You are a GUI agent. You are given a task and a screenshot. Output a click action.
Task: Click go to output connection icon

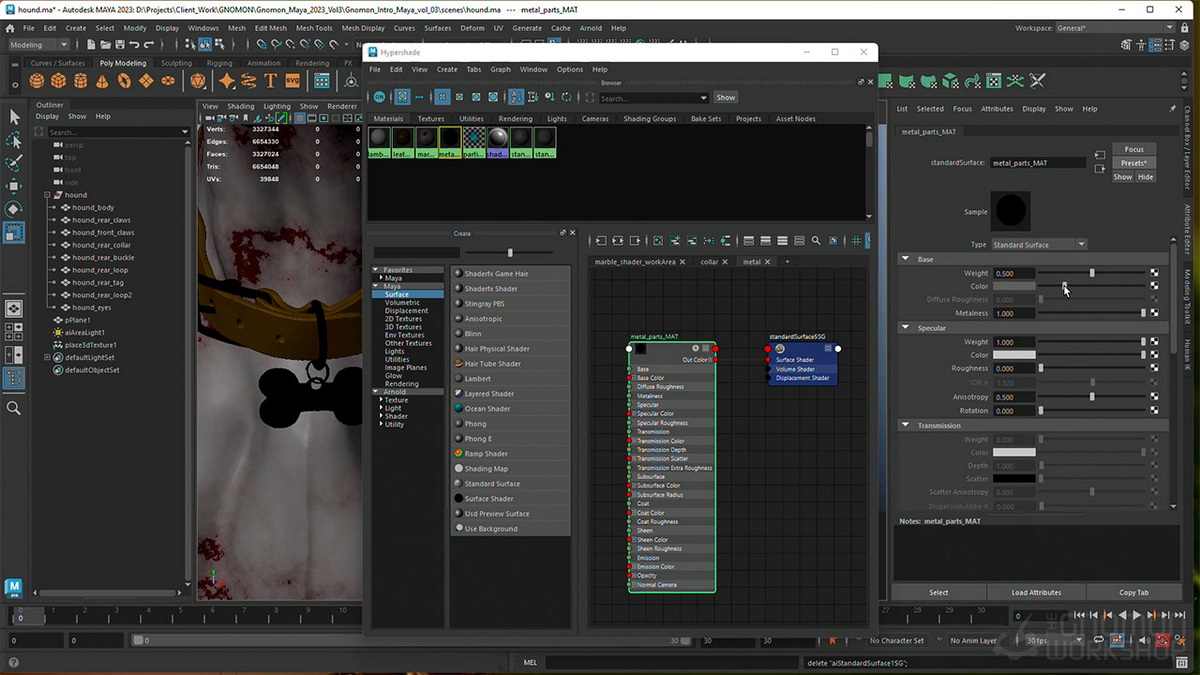tap(1100, 171)
